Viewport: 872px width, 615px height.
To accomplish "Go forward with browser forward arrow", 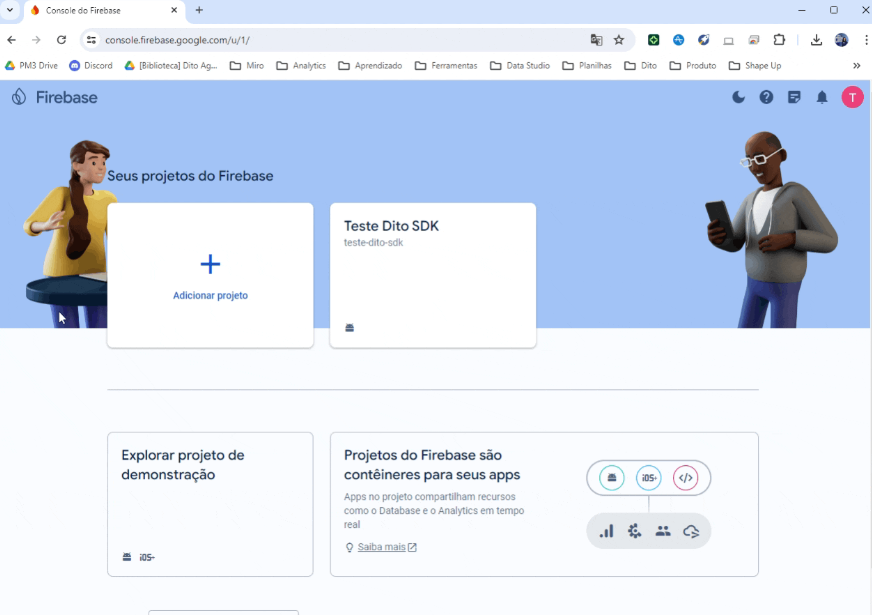I will (36, 40).
